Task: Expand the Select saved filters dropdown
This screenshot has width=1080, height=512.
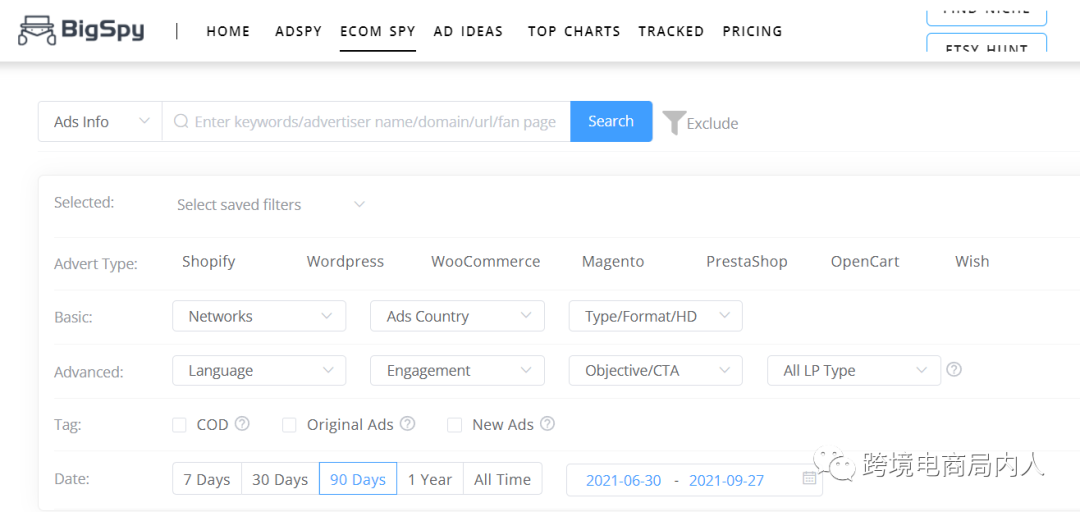Action: (x=270, y=205)
